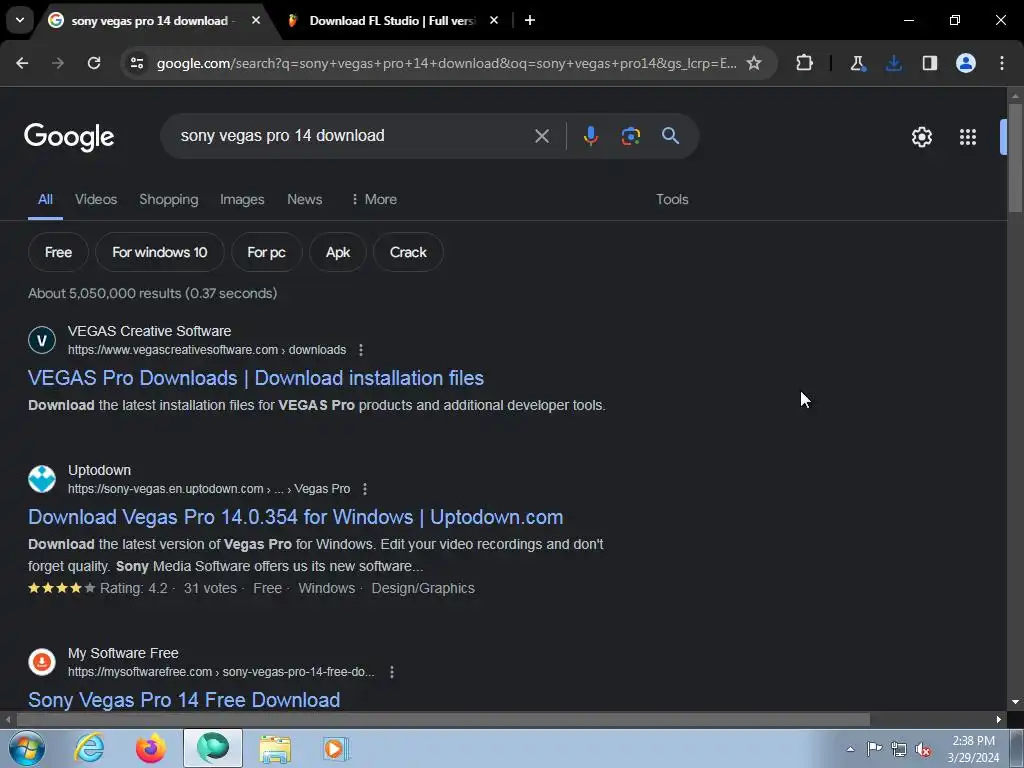Click the vertical scrollbar thumb
Screen dimensions: 1024x768
(1015, 157)
